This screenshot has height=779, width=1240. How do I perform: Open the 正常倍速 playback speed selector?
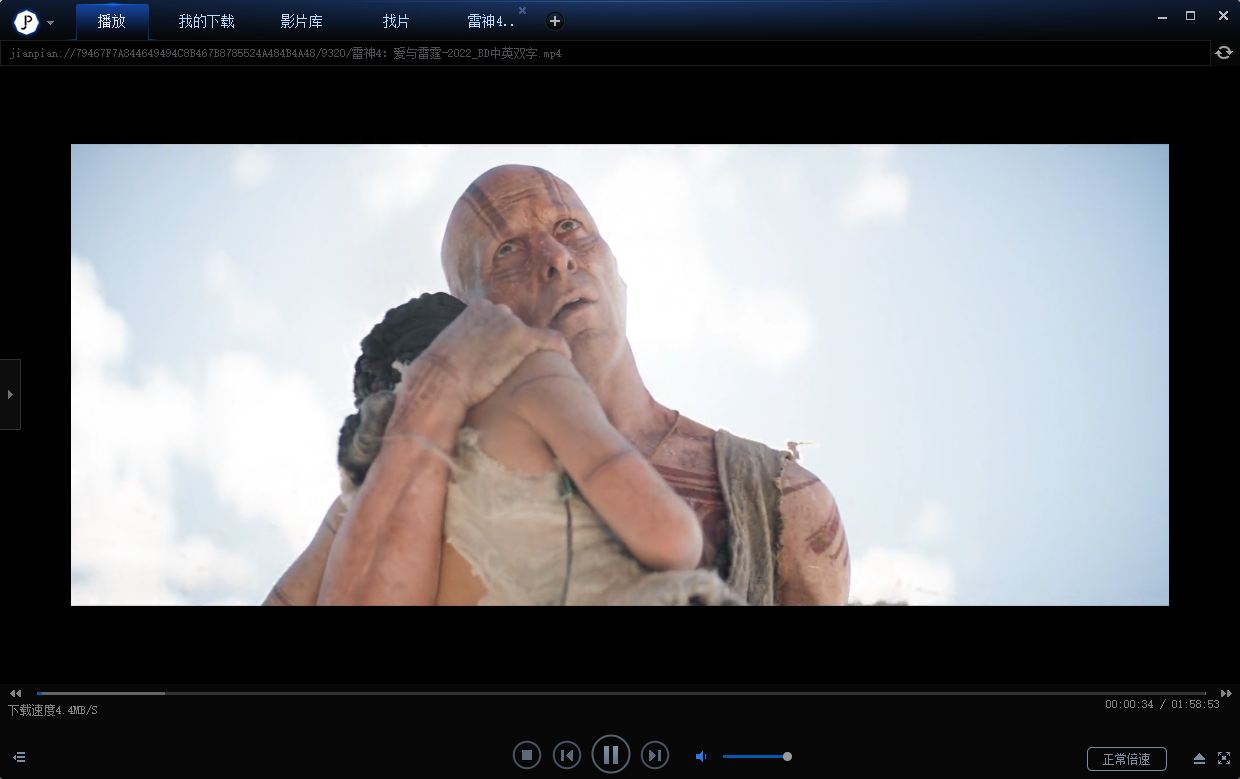(x=1126, y=759)
